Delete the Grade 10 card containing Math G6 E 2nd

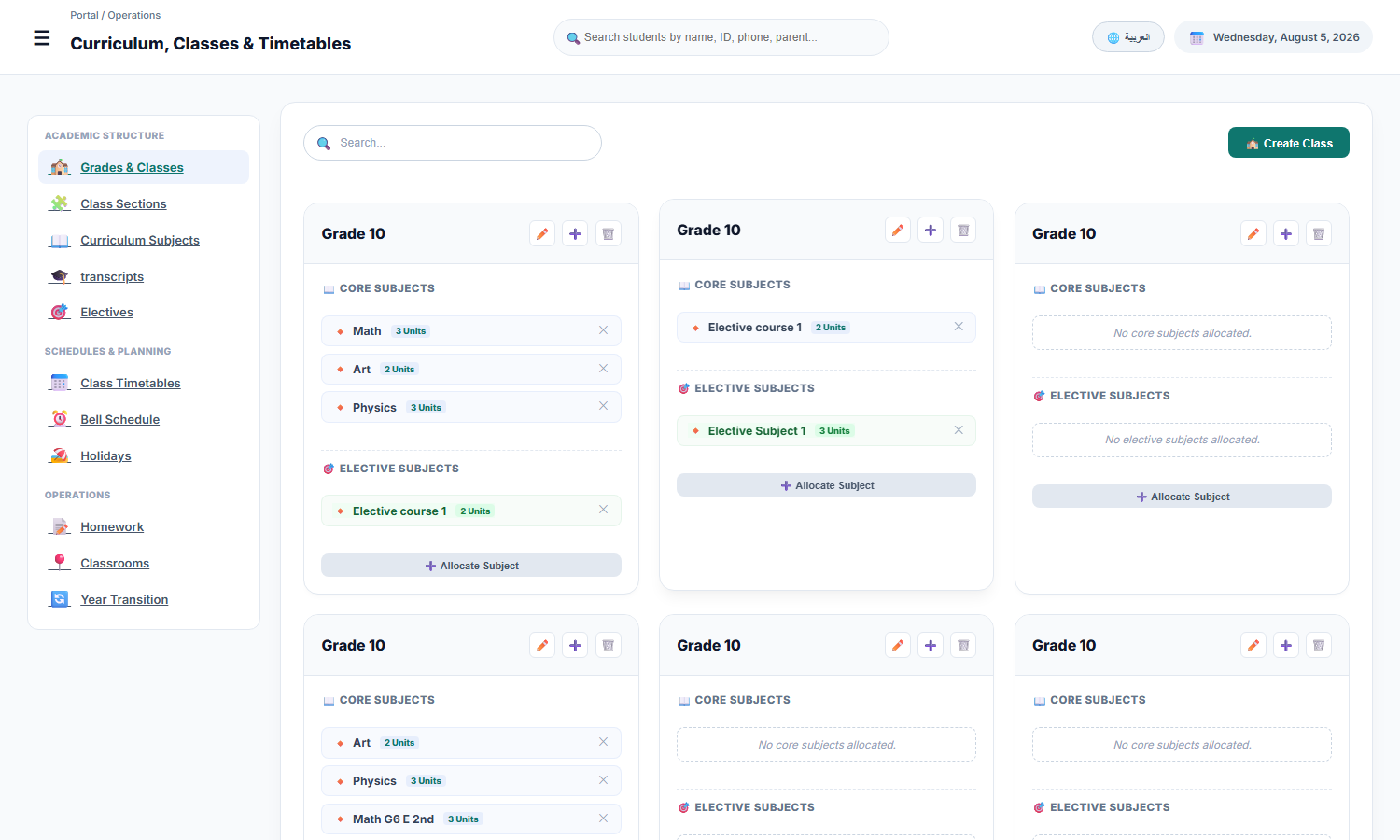(608, 645)
